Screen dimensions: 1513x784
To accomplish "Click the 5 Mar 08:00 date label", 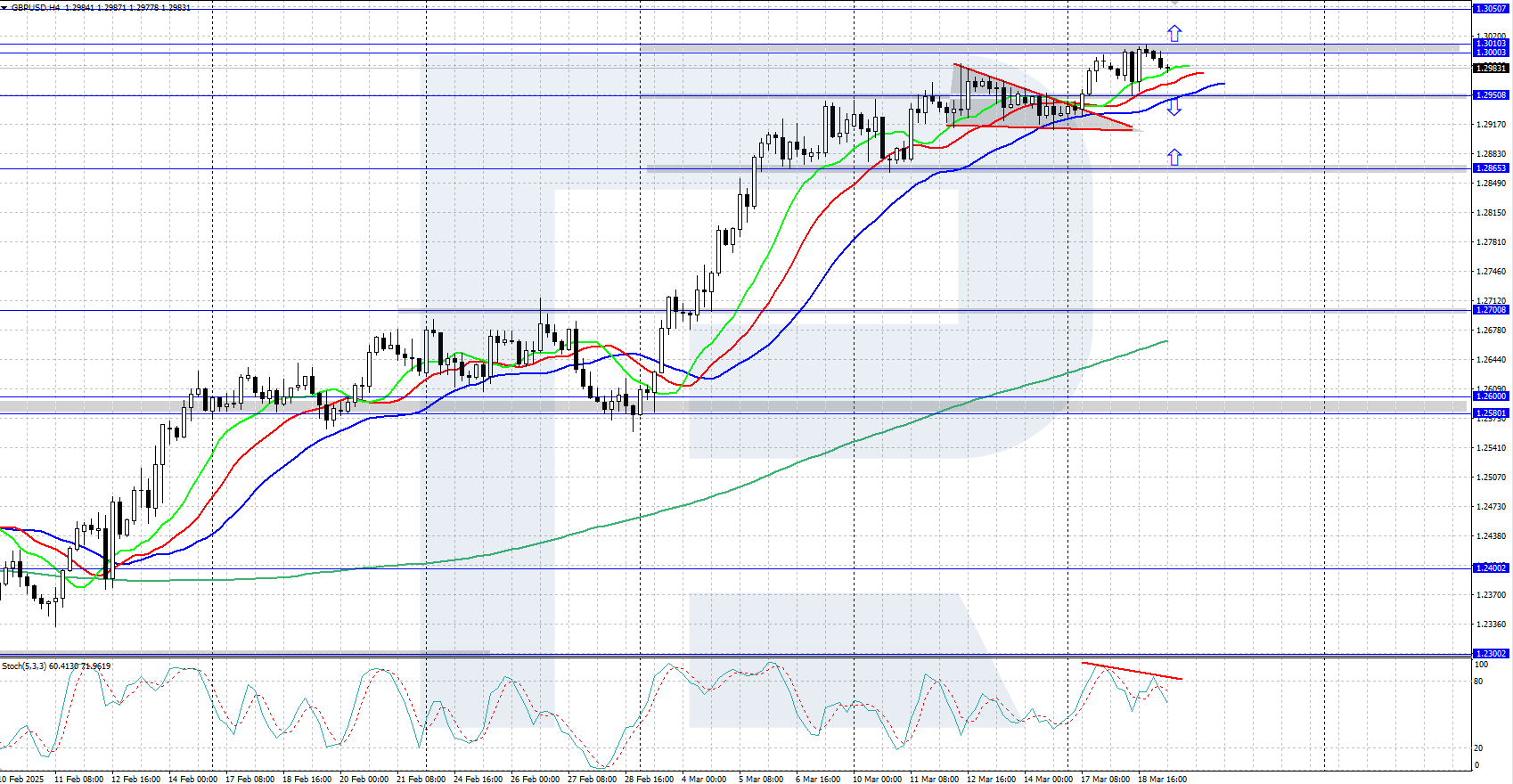I will pos(760,779).
